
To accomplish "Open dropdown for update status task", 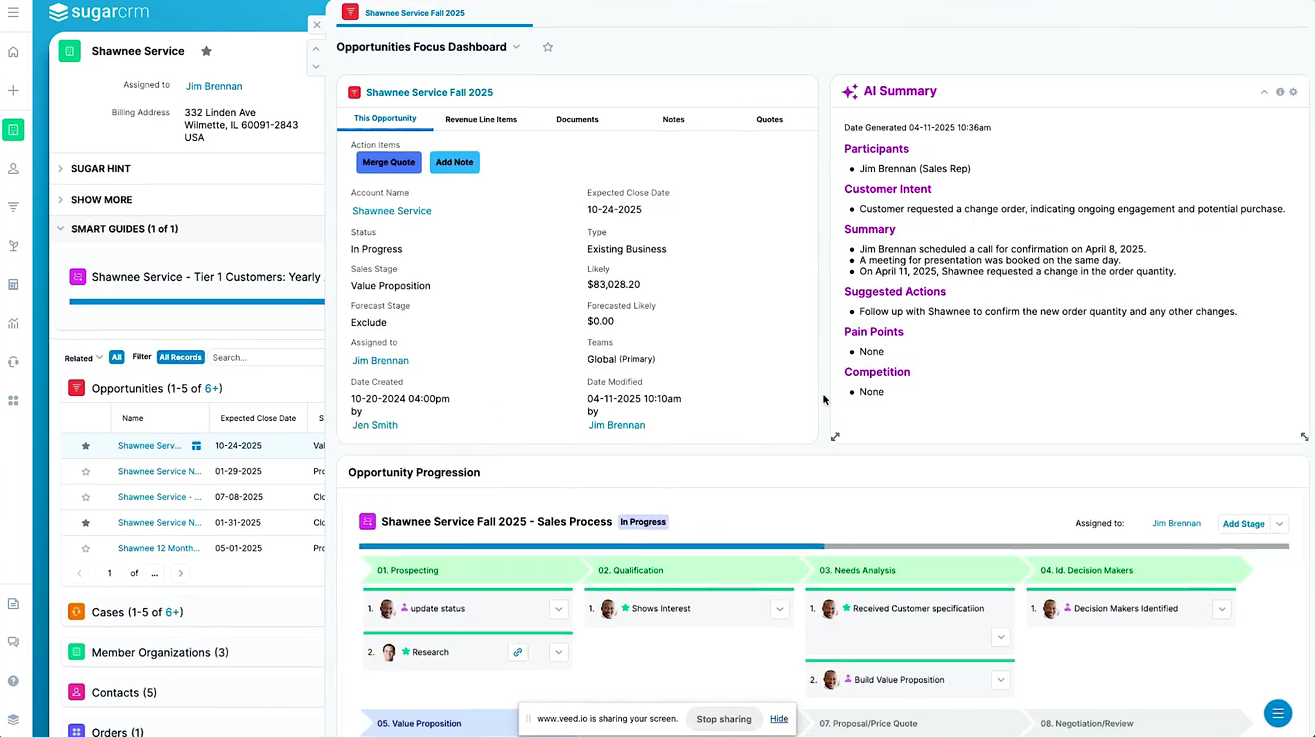I will [x=559, y=609].
